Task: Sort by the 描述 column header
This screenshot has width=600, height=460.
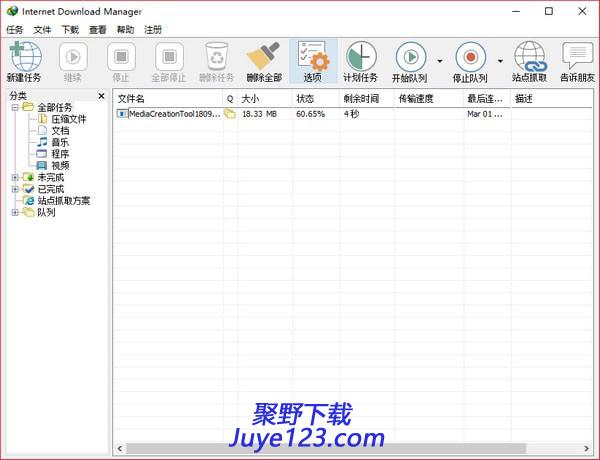Action: (x=552, y=99)
